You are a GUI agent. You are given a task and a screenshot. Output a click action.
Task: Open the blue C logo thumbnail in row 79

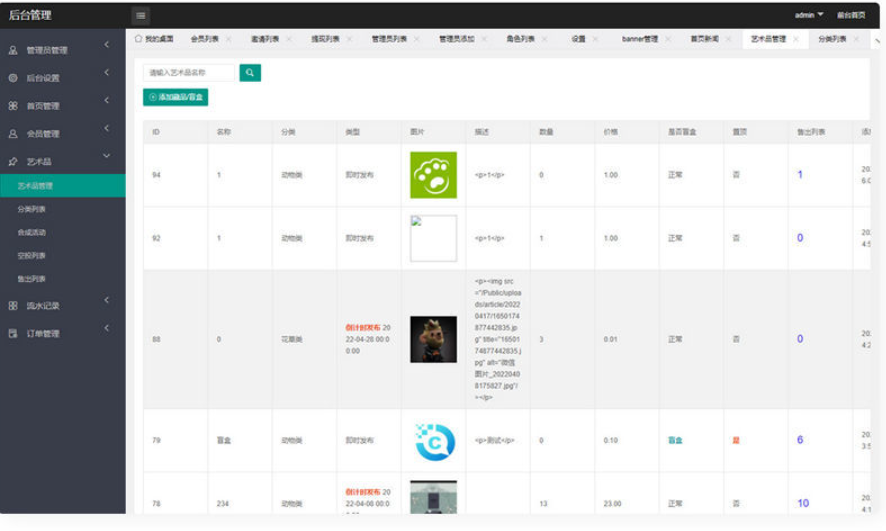click(433, 441)
